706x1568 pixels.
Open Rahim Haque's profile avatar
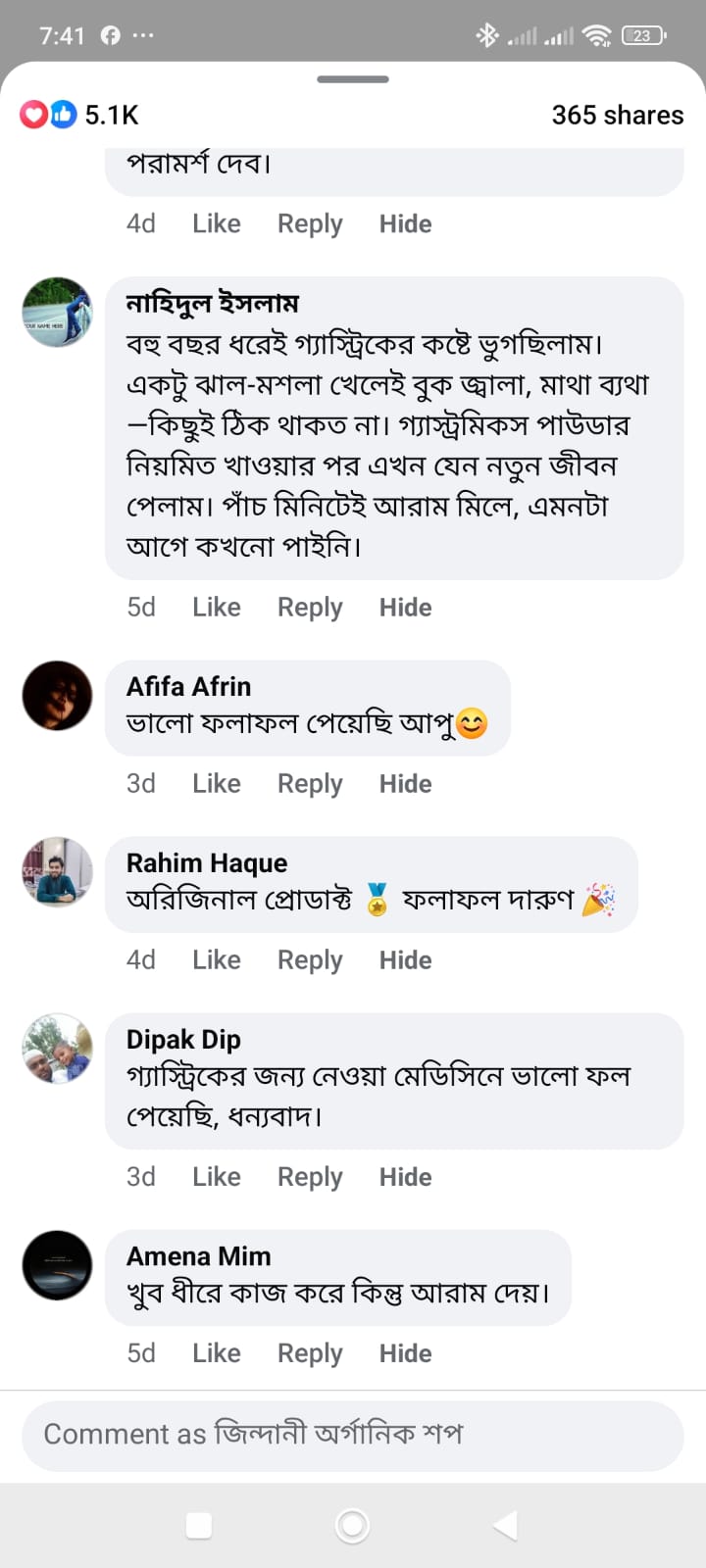[x=58, y=872]
